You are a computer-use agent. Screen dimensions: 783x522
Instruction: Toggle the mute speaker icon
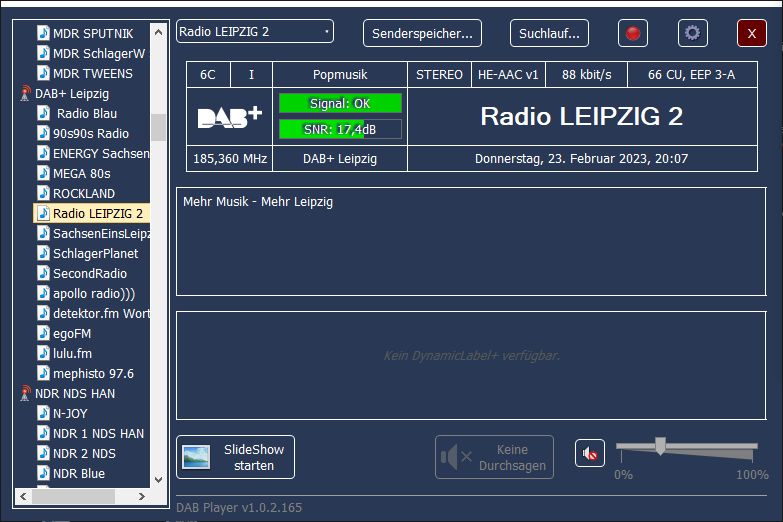[590, 454]
